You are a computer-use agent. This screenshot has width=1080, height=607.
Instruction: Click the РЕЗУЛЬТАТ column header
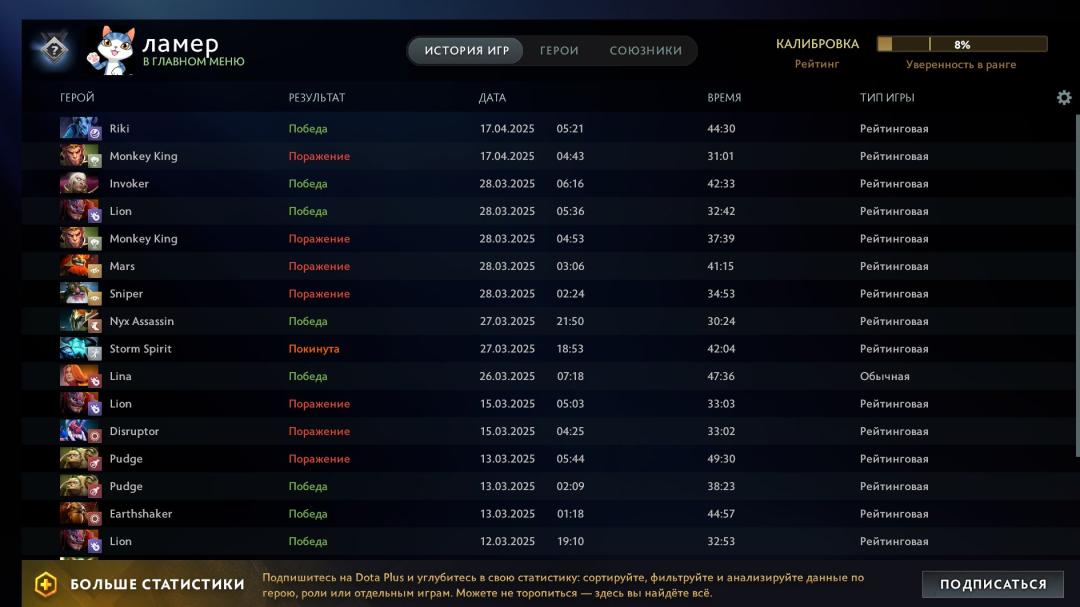click(x=317, y=98)
